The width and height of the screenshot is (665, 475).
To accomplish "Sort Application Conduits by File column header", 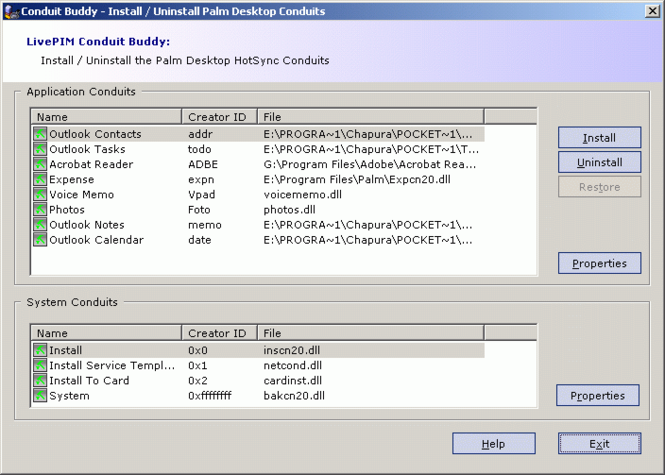I will [x=371, y=117].
